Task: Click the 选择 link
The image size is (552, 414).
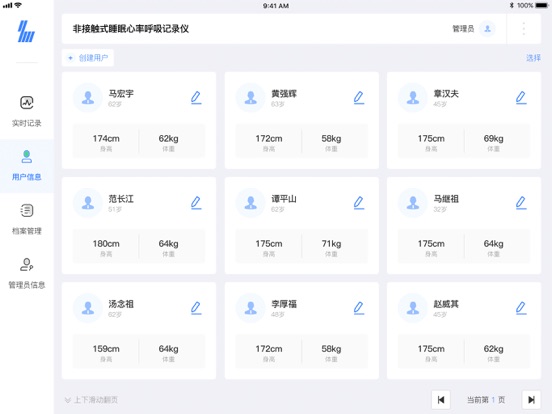Action: 533,58
